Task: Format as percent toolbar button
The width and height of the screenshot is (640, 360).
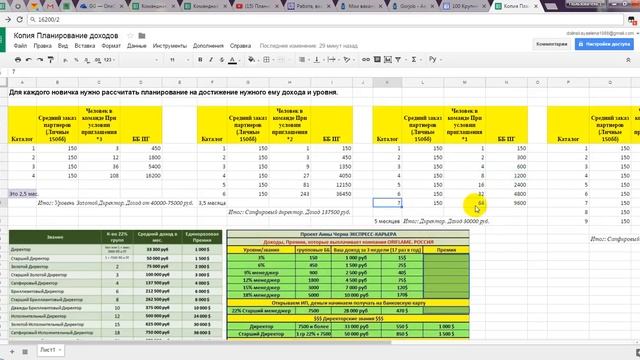Action: point(76,60)
